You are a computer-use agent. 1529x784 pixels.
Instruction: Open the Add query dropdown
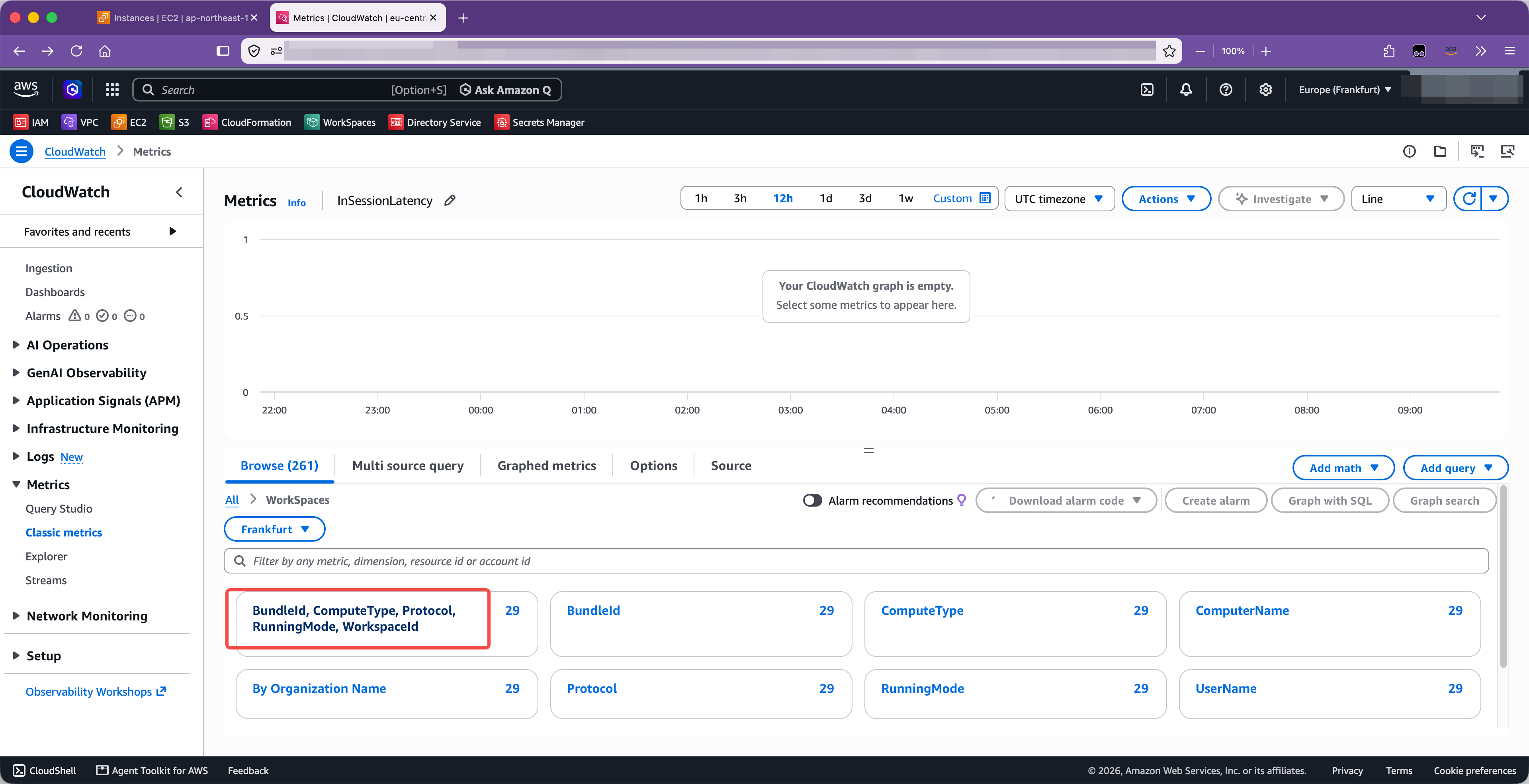tap(1455, 468)
